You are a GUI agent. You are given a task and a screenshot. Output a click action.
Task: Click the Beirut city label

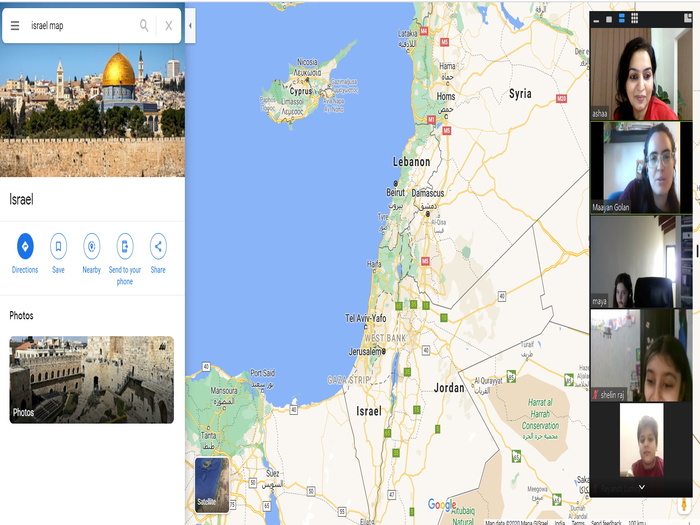(396, 192)
